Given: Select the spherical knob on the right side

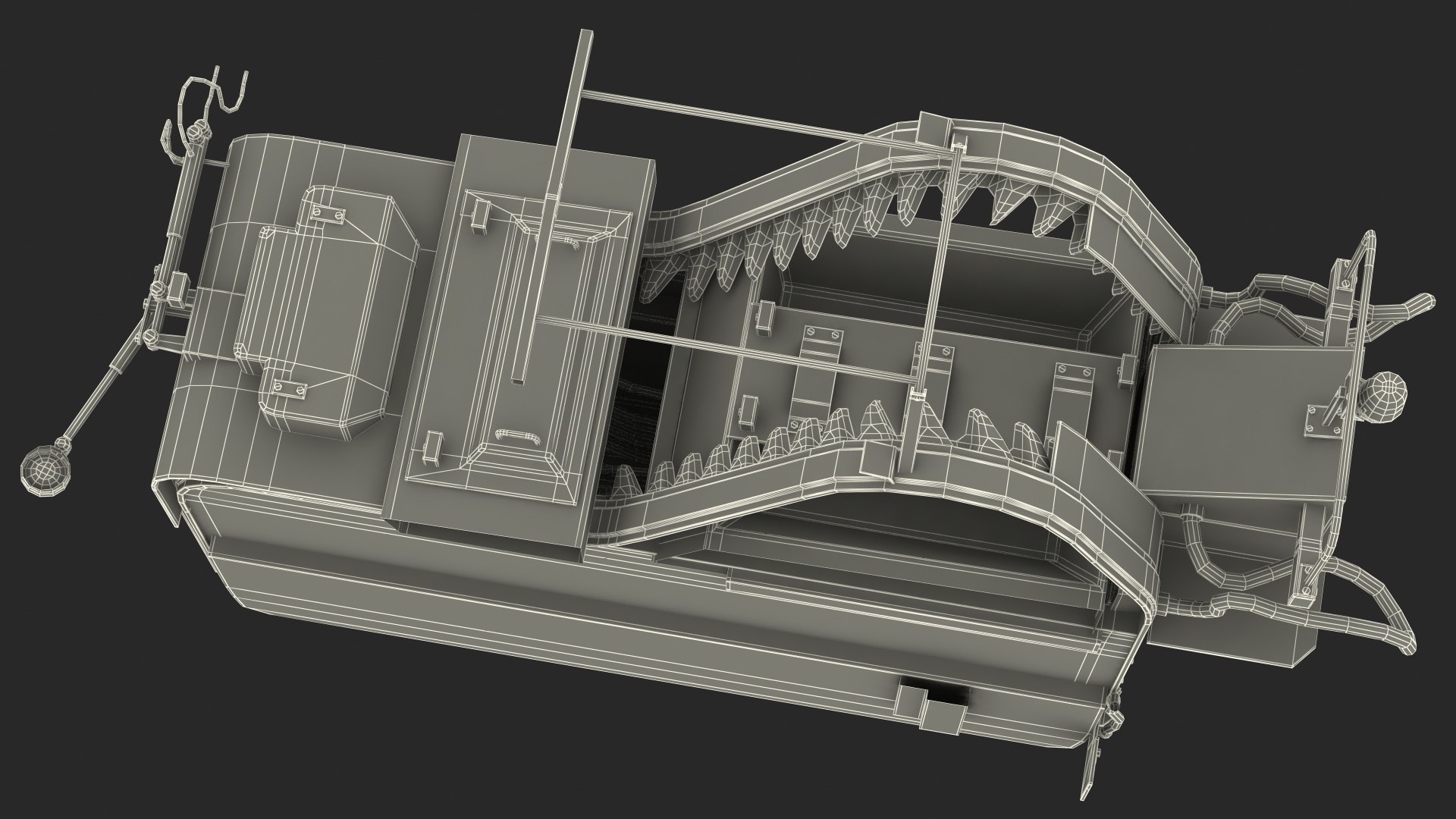Looking at the screenshot, I should pyautogui.click(x=1385, y=395).
